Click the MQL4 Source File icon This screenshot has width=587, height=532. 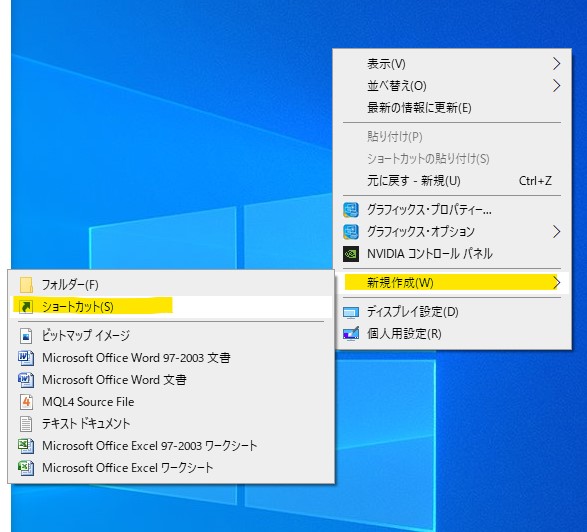[x=26, y=402]
